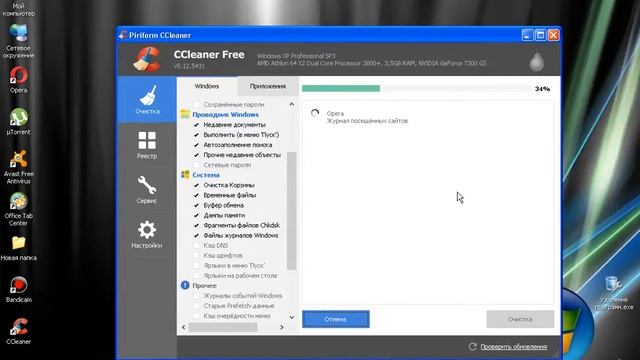640x360 pixels.
Task: Click the horizontal scrollbar thumb in options
Action: coord(223,327)
